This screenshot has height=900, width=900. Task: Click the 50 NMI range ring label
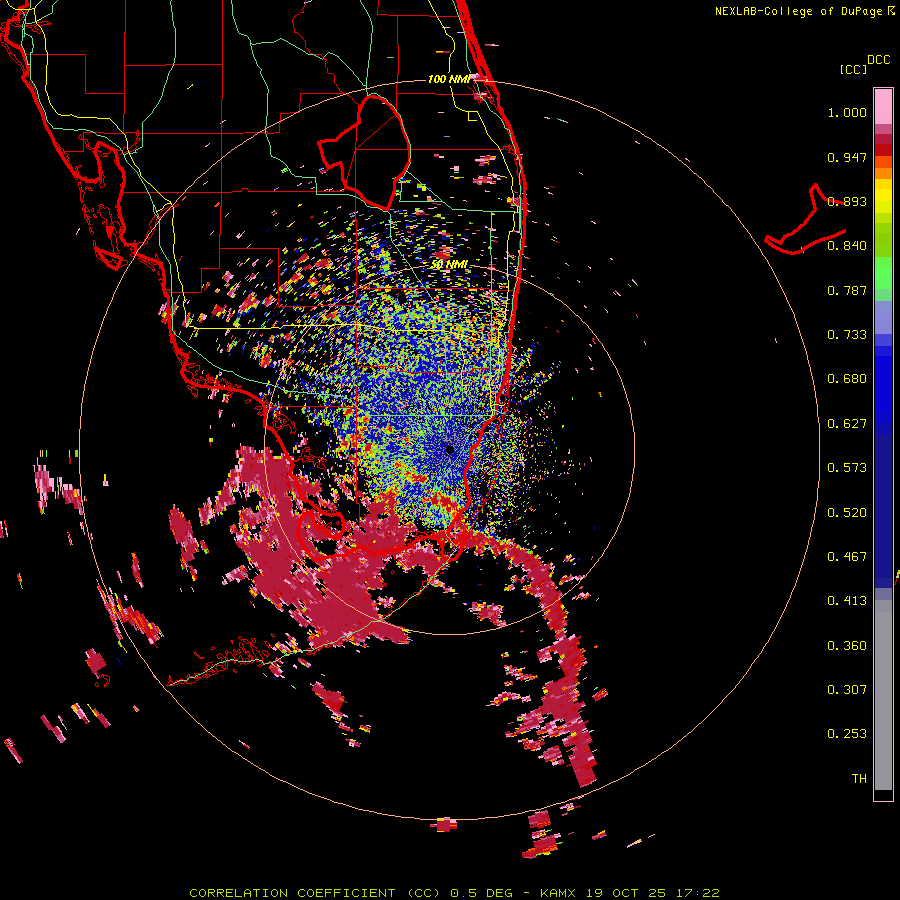[x=449, y=265]
